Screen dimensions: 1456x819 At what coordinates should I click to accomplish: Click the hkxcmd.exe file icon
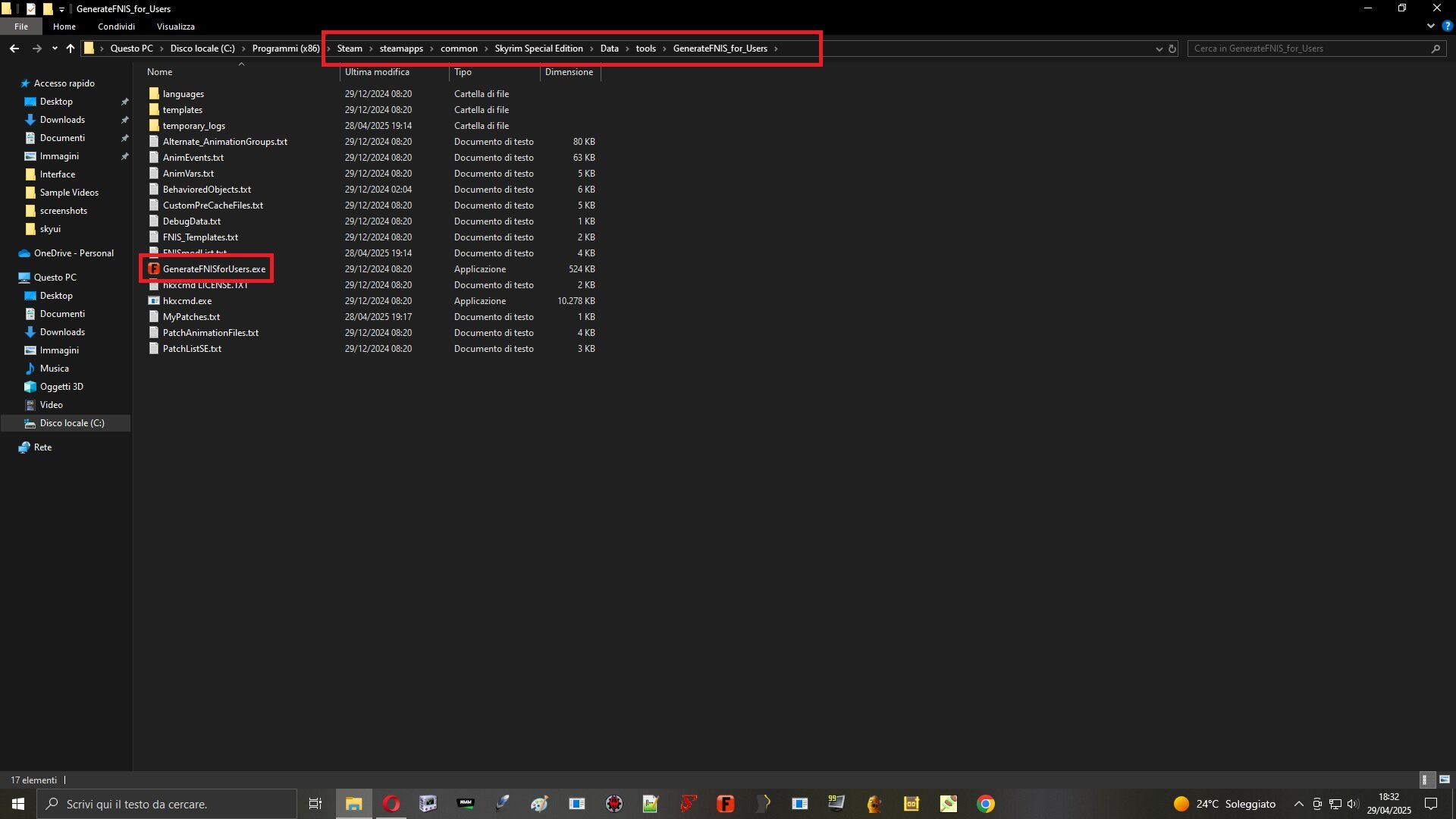coord(154,301)
